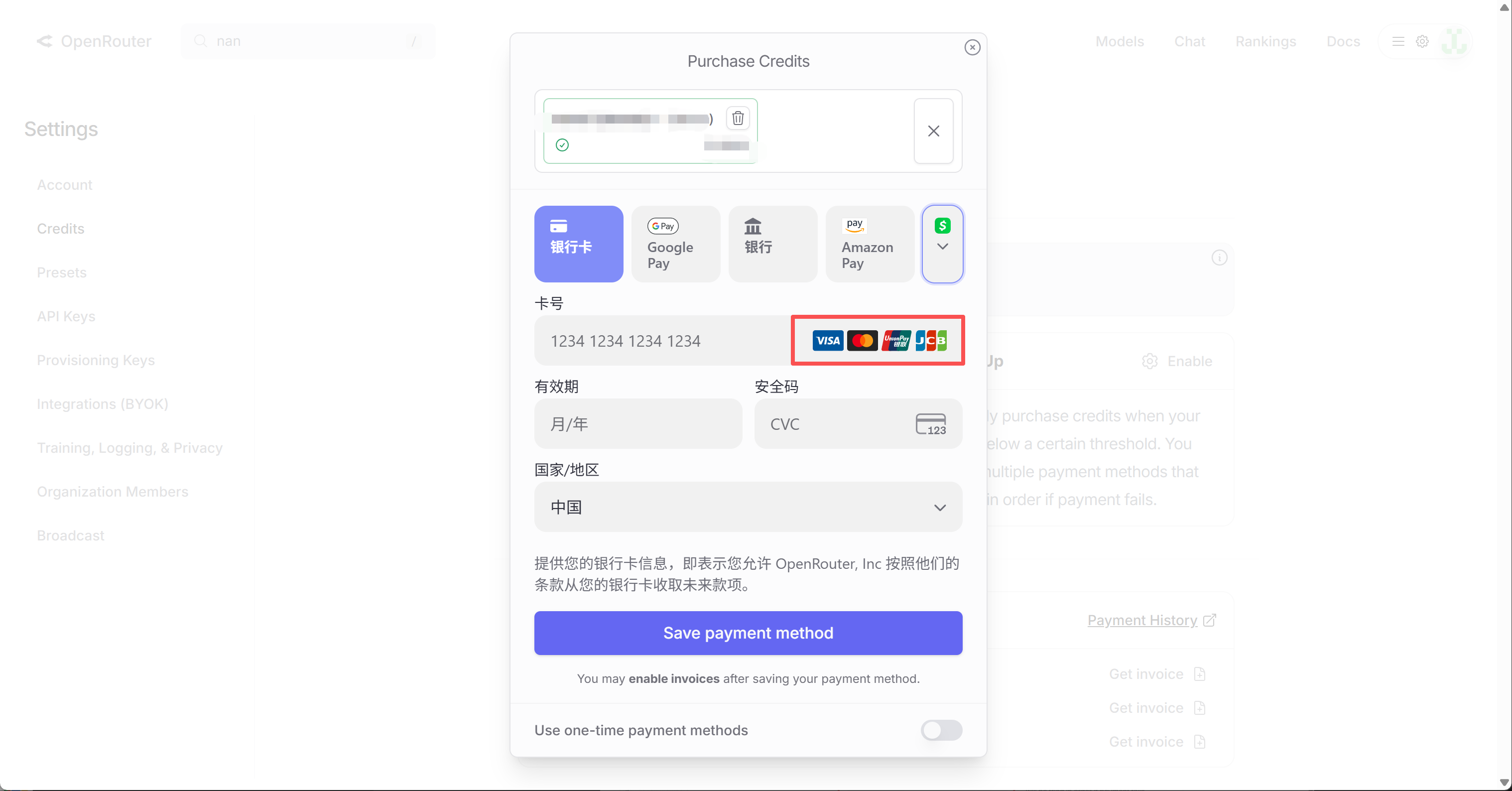Go to Presets settings
Viewport: 1512px width, 791px height.
tap(62, 272)
